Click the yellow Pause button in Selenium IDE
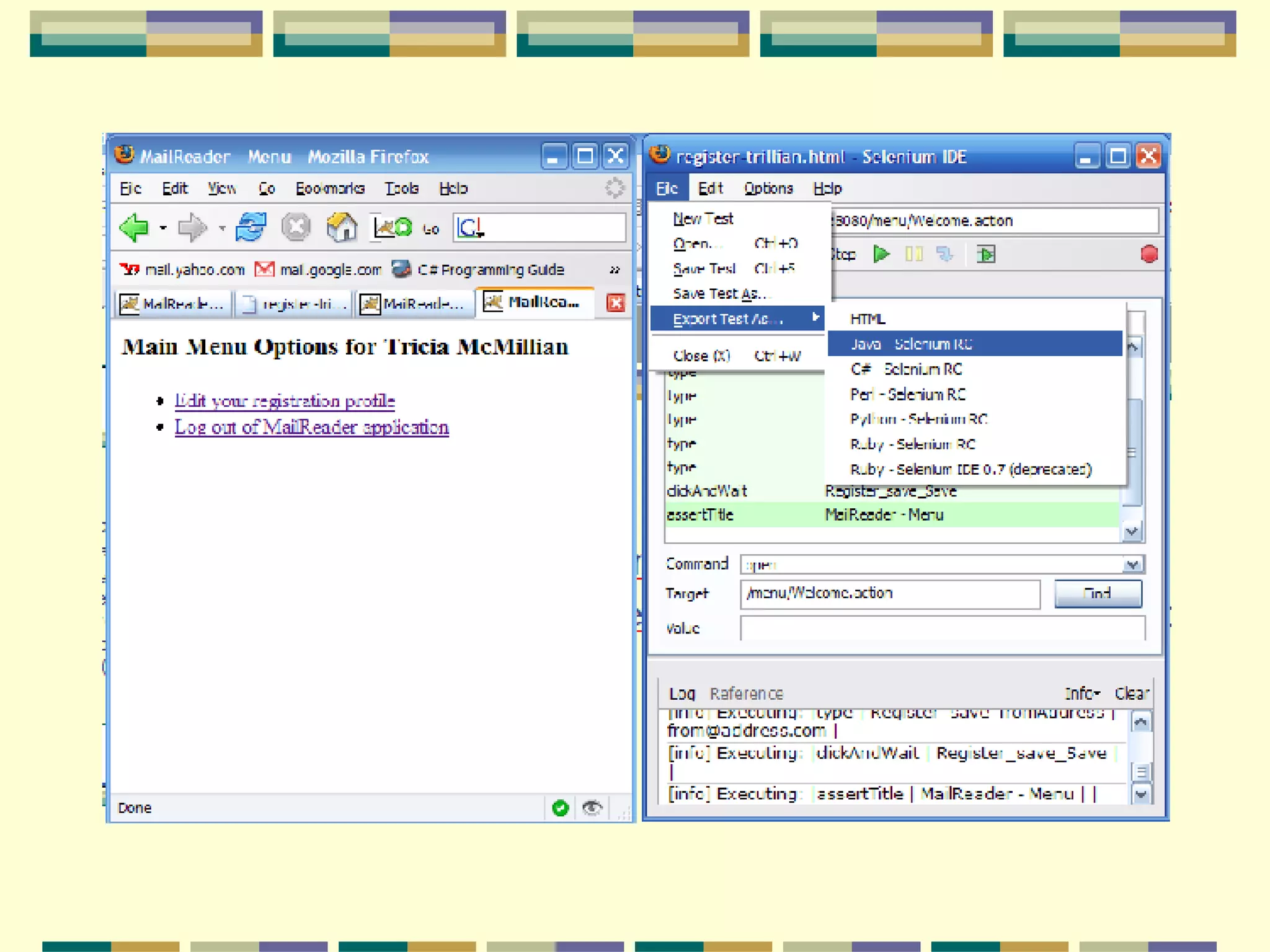This screenshot has width=1270, height=952. coord(913,254)
